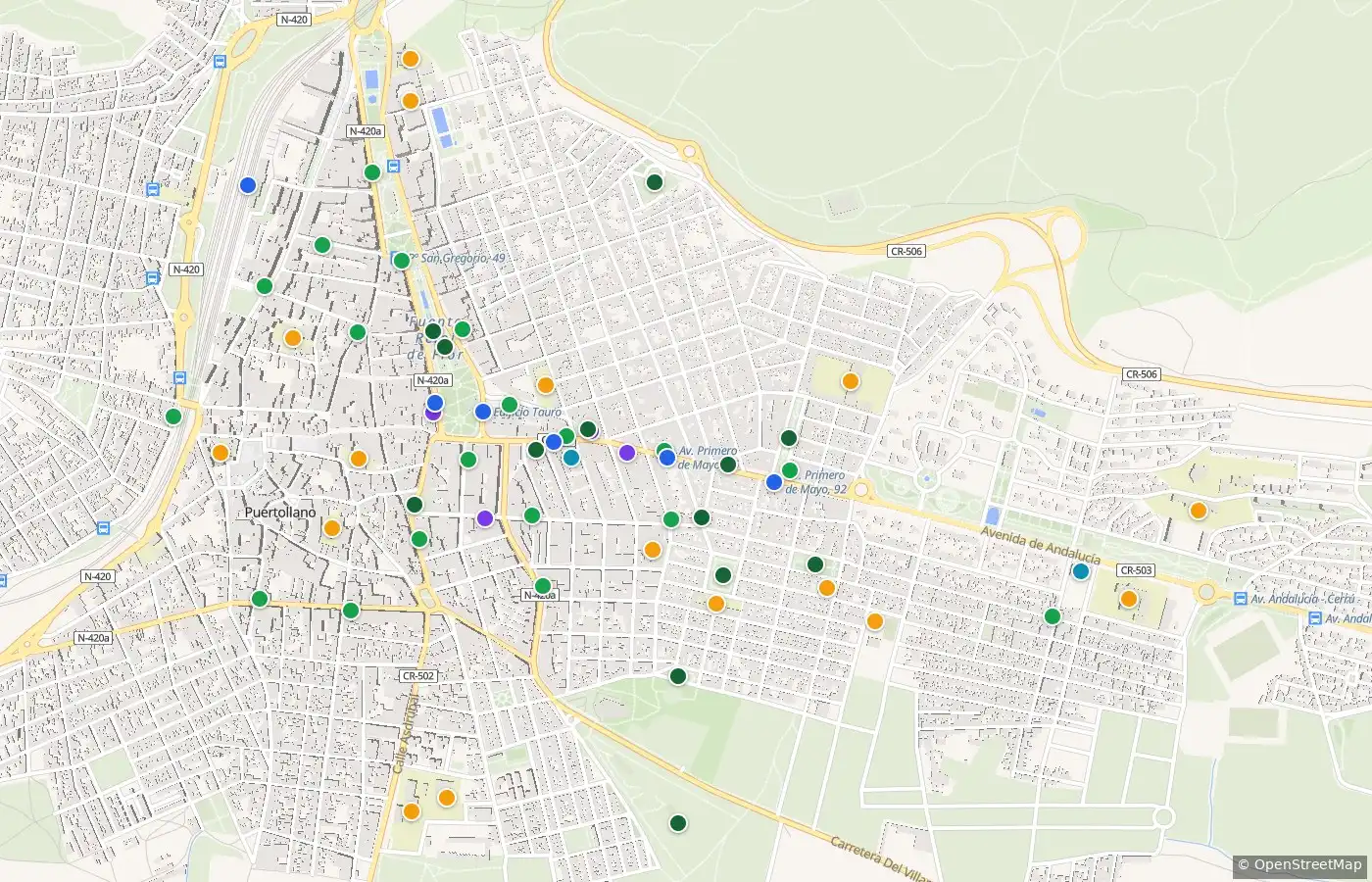Select the teal marker next to the CR-503 label
1372x882 pixels.
tap(1081, 571)
